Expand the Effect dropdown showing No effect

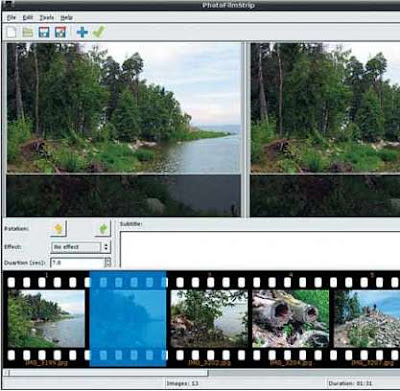pyautogui.click(x=80, y=247)
